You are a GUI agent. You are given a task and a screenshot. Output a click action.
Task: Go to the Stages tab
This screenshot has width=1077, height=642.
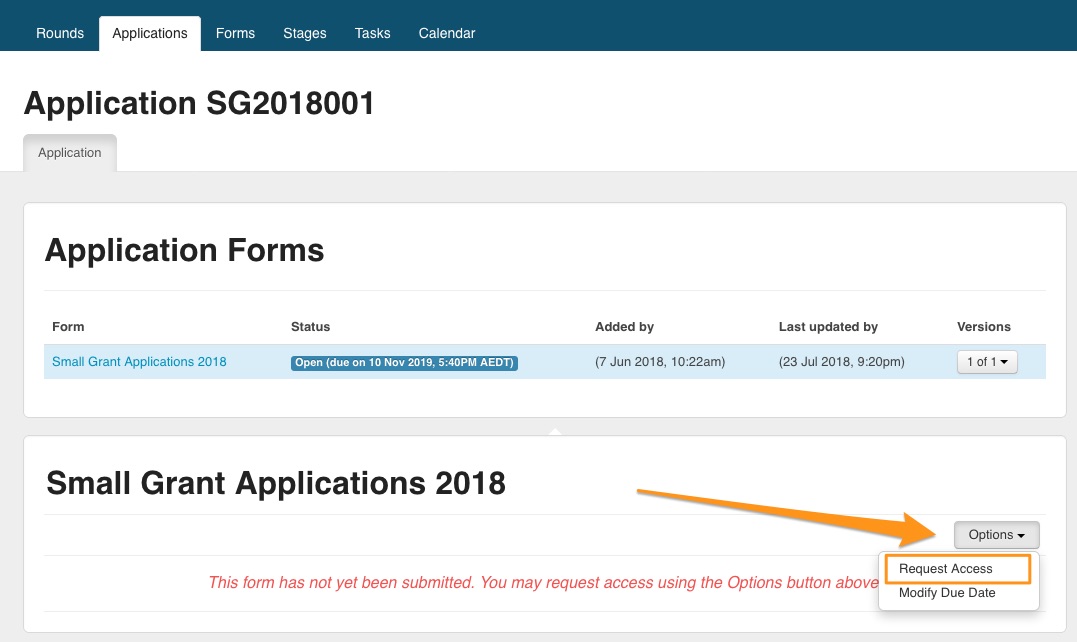(x=304, y=33)
